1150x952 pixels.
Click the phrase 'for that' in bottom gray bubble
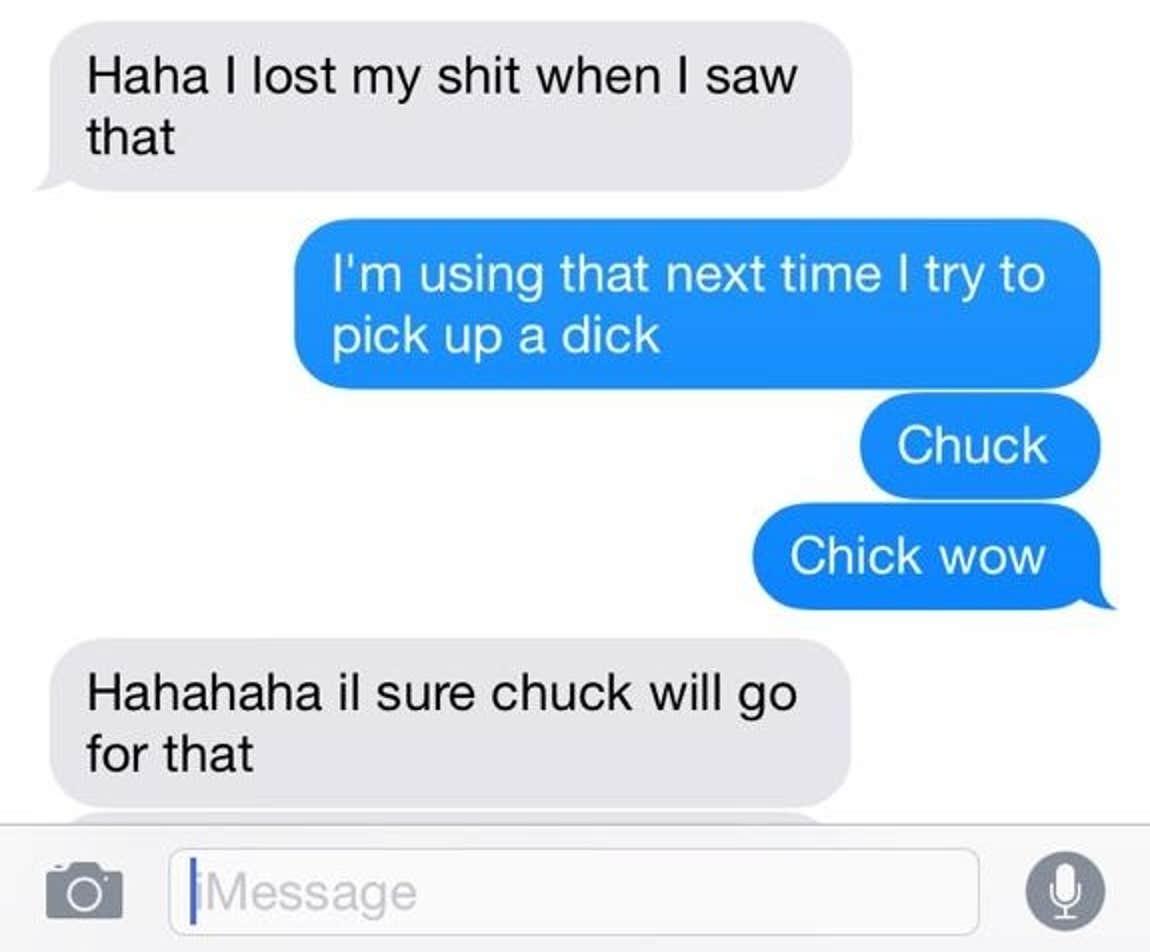(169, 753)
